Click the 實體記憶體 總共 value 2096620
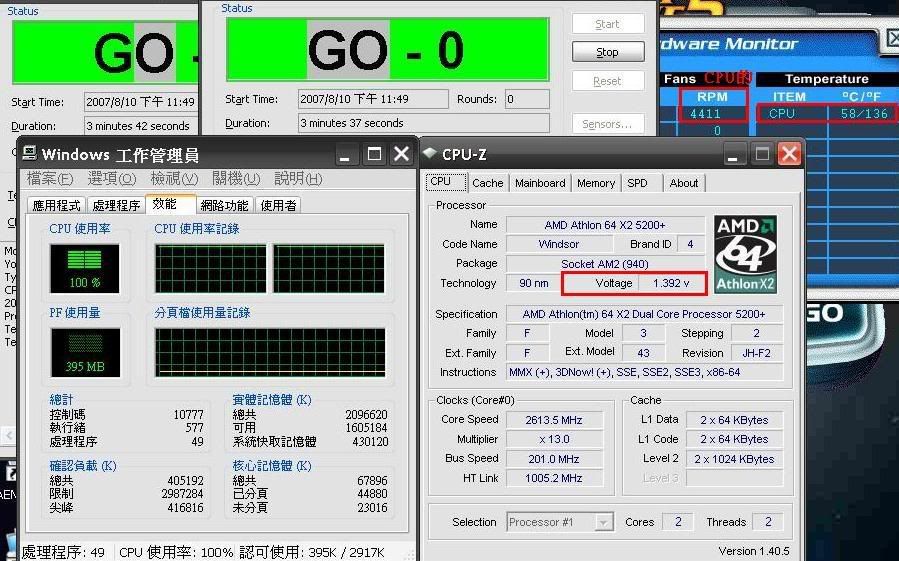The width and height of the screenshot is (899, 561). (x=366, y=415)
